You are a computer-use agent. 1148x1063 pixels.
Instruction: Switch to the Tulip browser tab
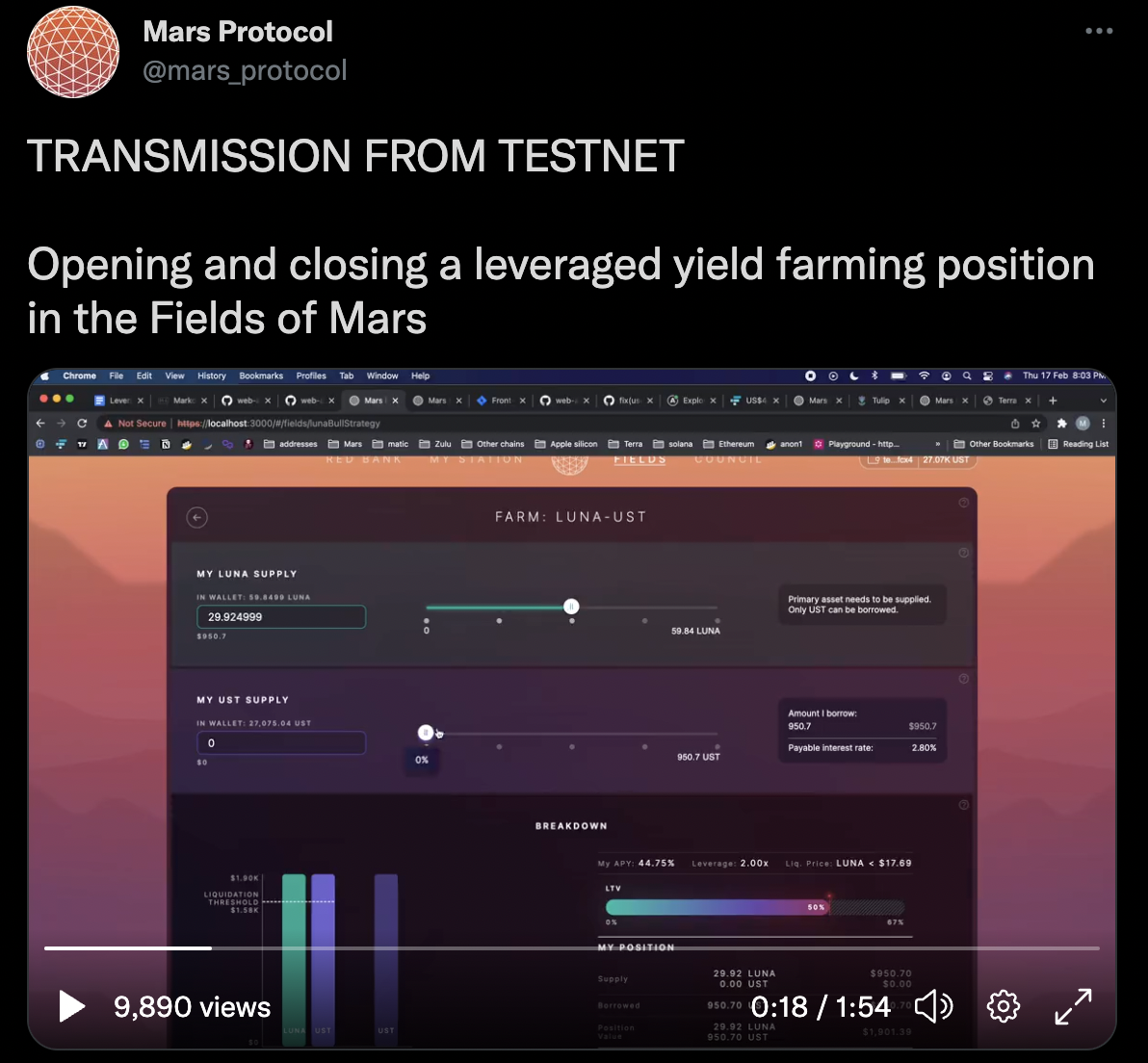[x=881, y=401]
